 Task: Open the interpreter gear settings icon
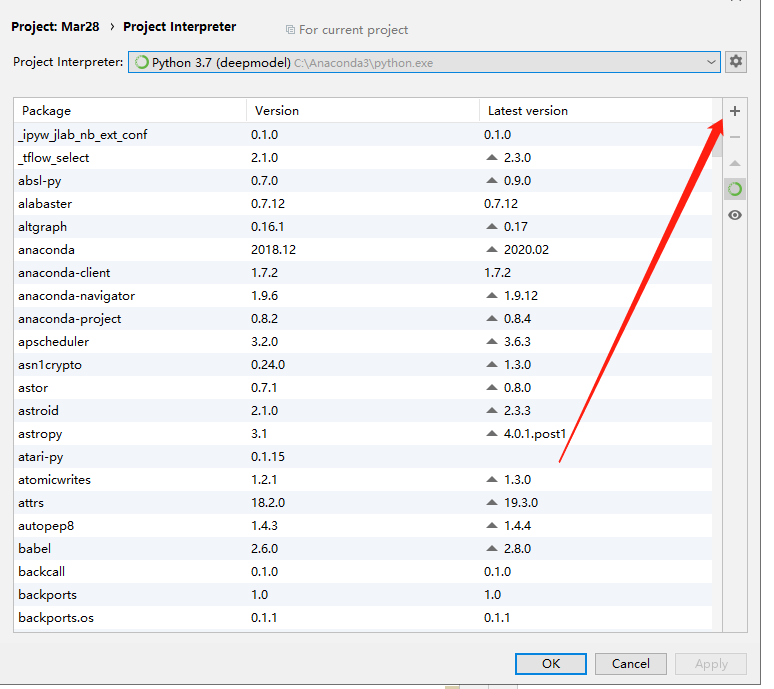tap(735, 62)
